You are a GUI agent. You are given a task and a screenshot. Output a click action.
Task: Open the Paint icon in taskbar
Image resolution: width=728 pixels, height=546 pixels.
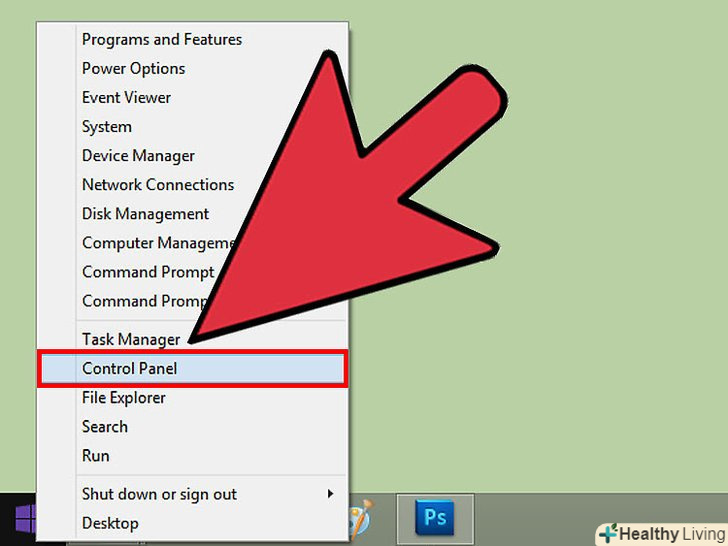tap(361, 518)
